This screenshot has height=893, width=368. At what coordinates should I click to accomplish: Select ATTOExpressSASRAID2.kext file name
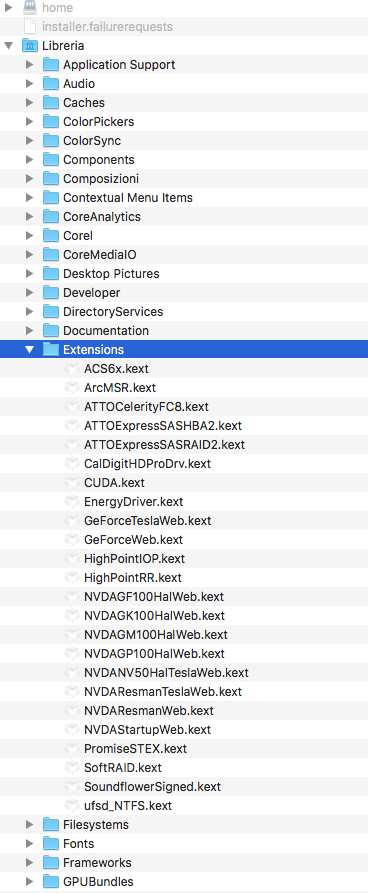pyautogui.click(x=165, y=445)
